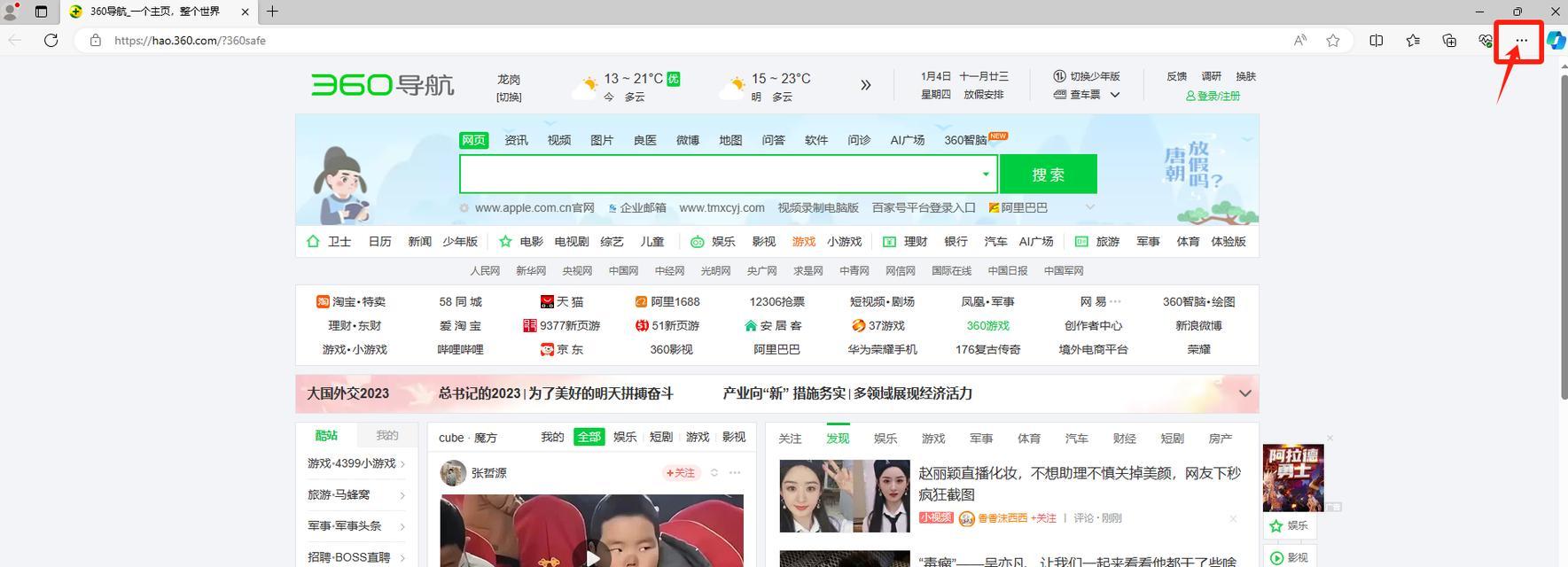Open the 人民网 news link
The width and height of the screenshot is (1568, 567).
tap(485, 271)
